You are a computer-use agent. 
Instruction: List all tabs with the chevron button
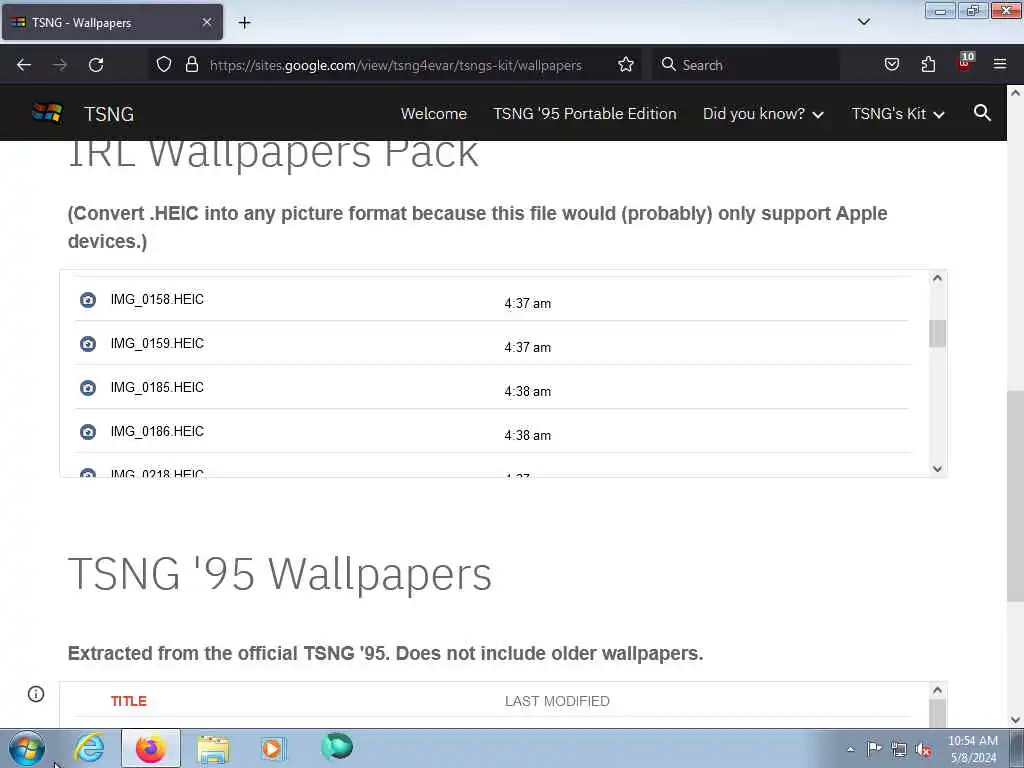pos(863,22)
